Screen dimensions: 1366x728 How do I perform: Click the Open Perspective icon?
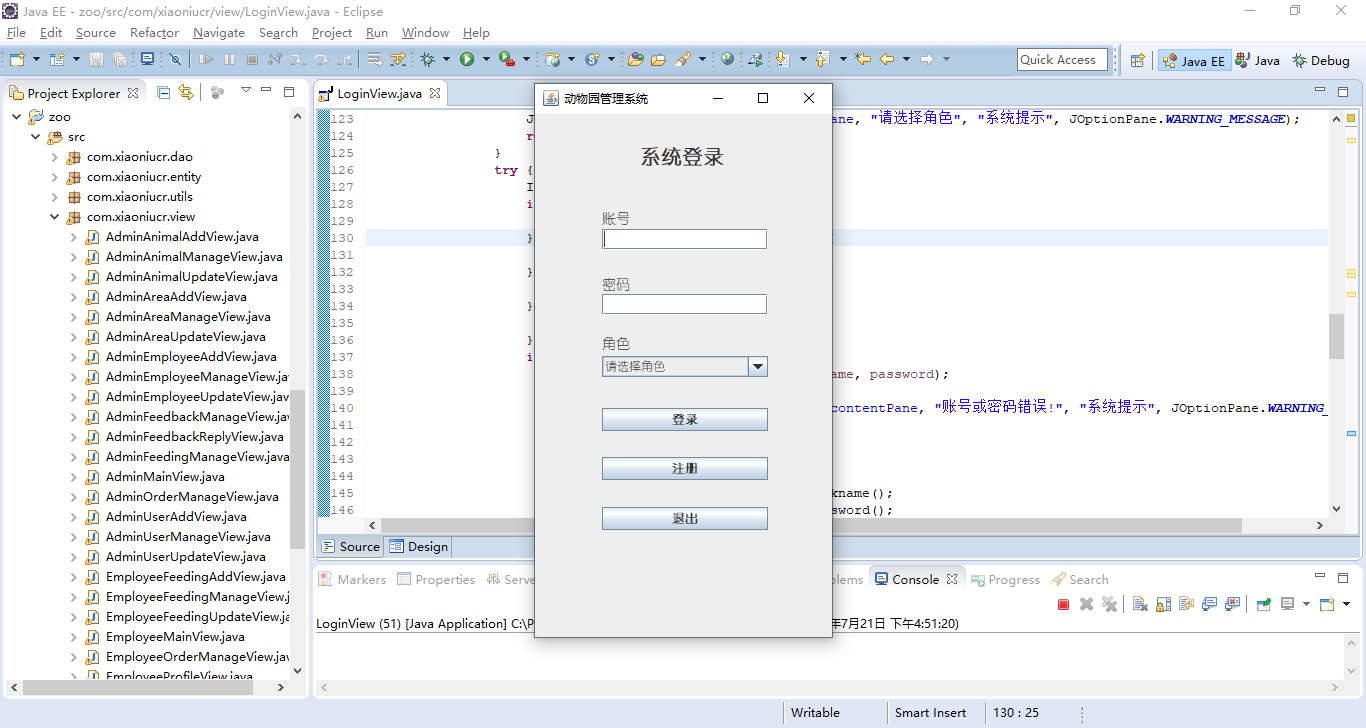tap(1137, 60)
